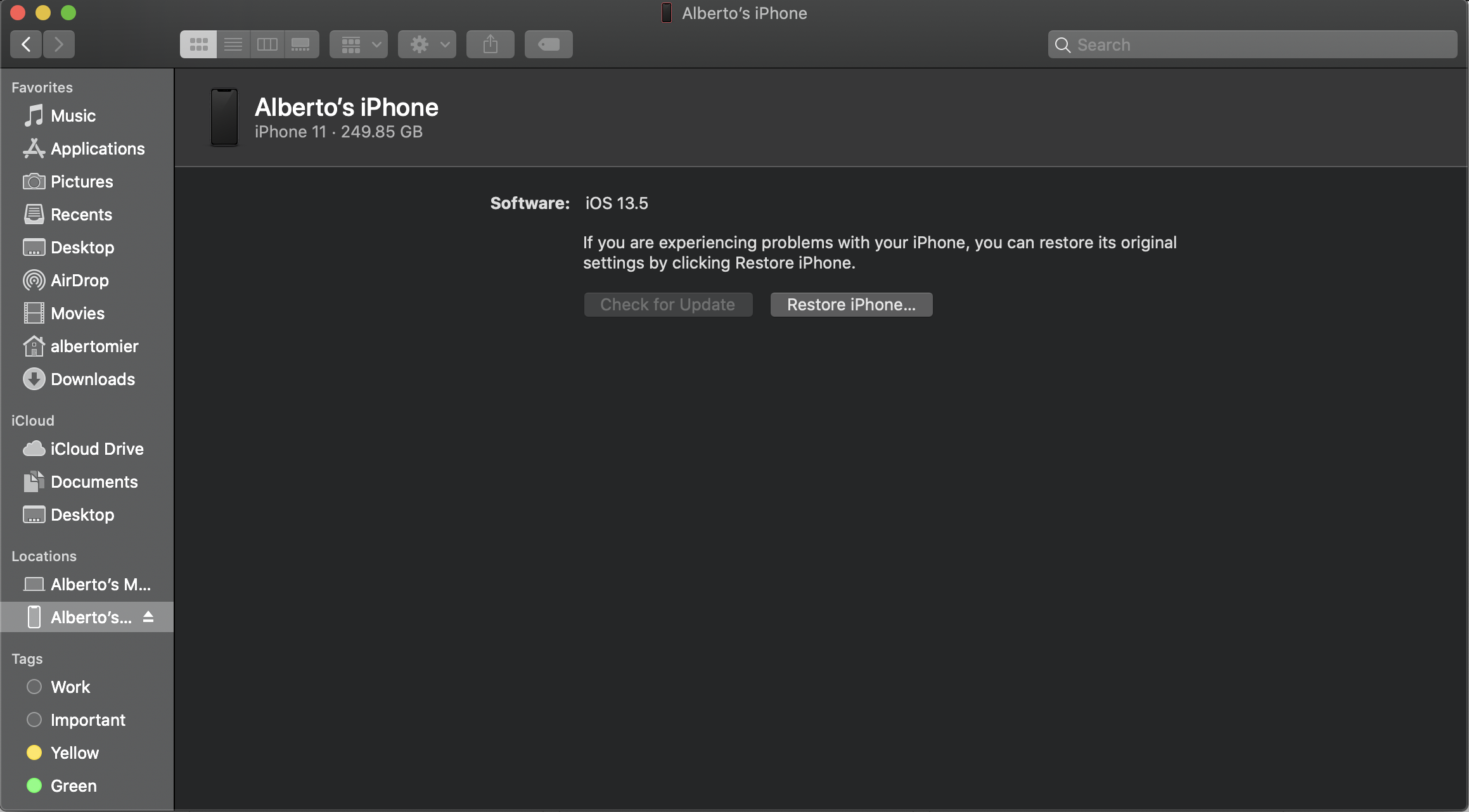This screenshot has width=1469, height=812.
Task: Switch to gallery view in toolbar
Action: 301,44
